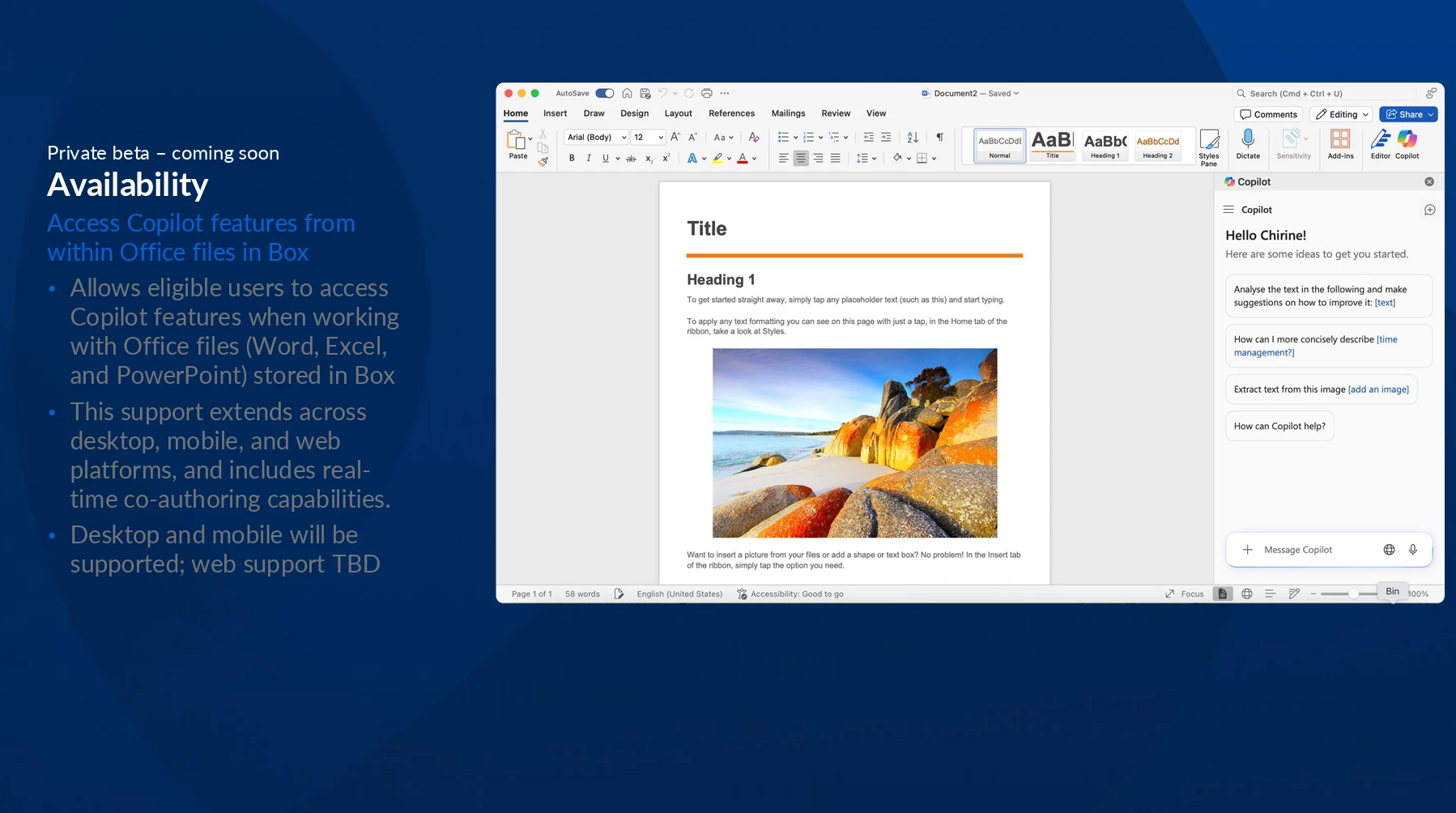Click 'How can Copilot help?' suggestion

click(1279, 426)
